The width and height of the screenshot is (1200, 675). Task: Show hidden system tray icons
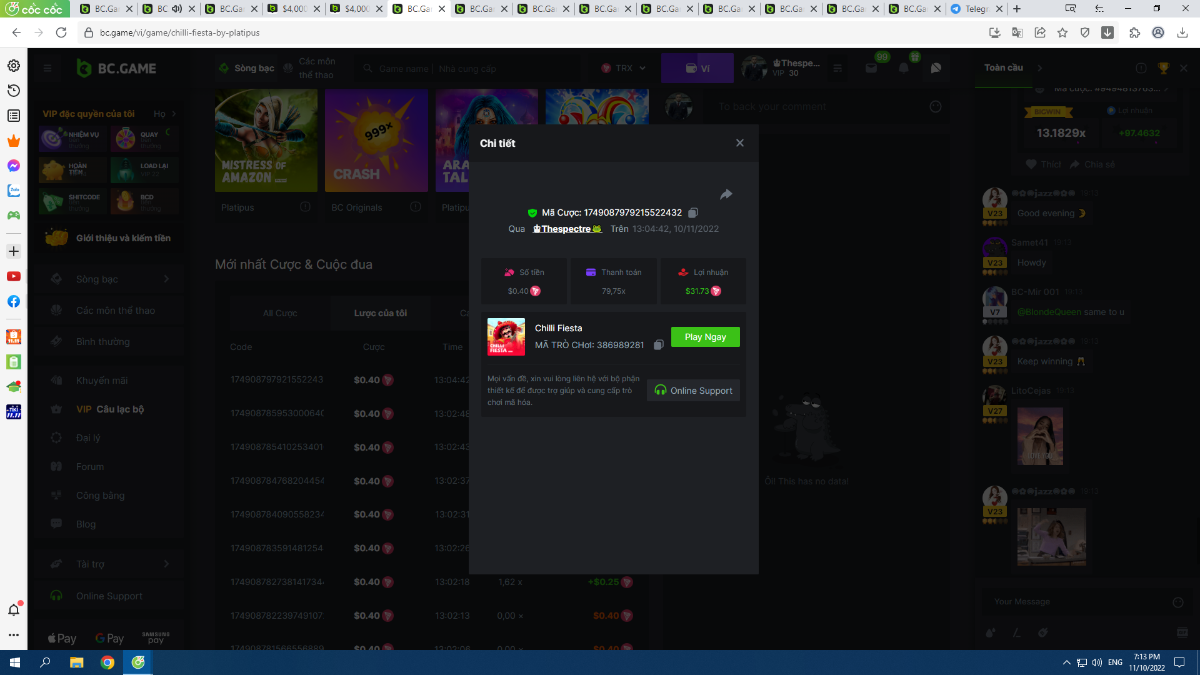[1066, 663]
